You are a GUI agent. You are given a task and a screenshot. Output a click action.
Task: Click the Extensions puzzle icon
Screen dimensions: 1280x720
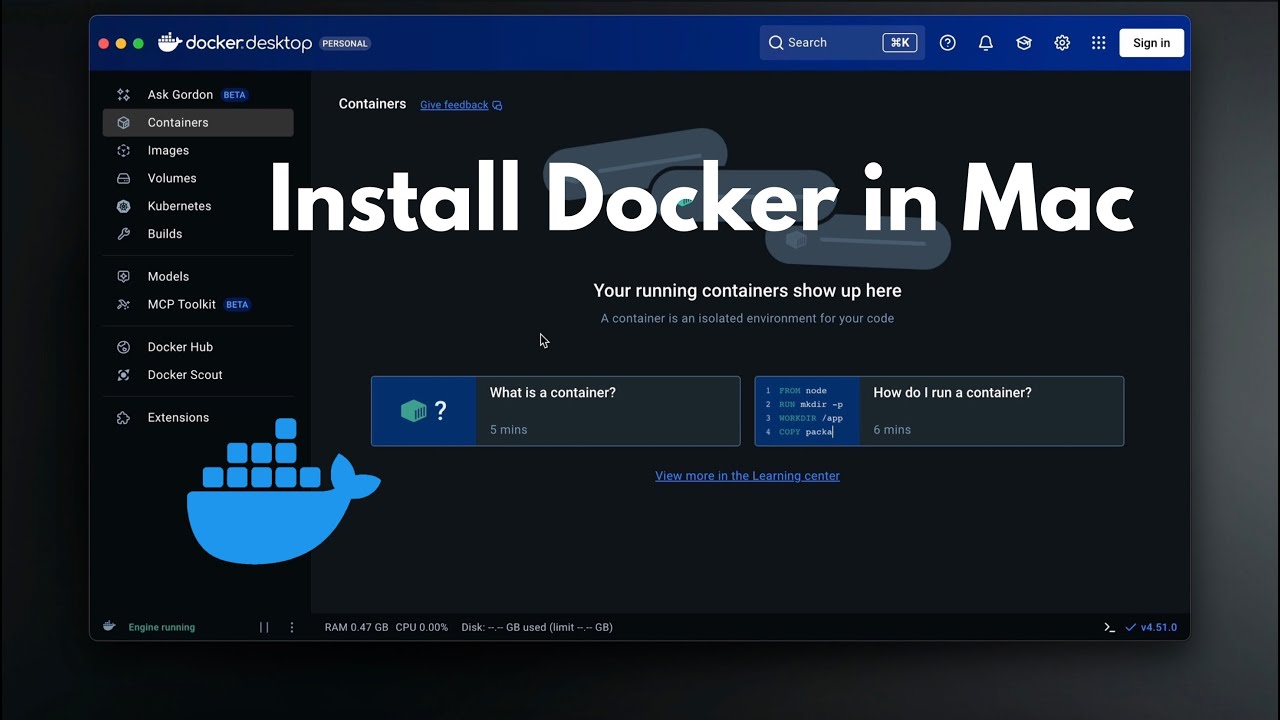tap(123, 418)
